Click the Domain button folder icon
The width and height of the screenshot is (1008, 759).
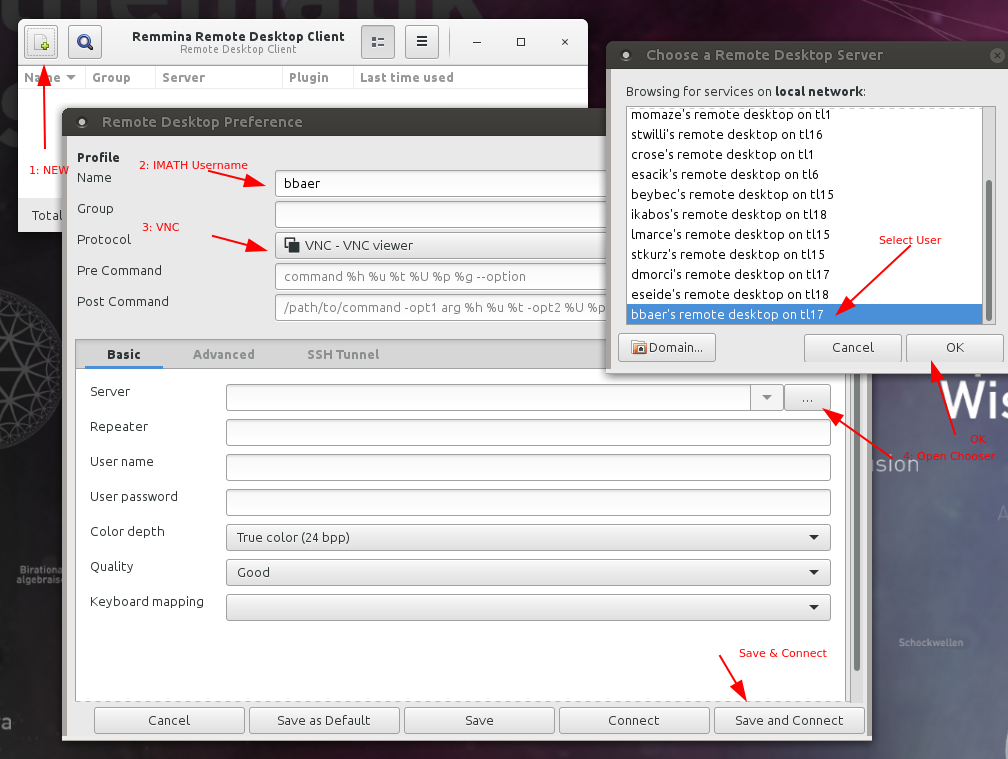point(639,348)
